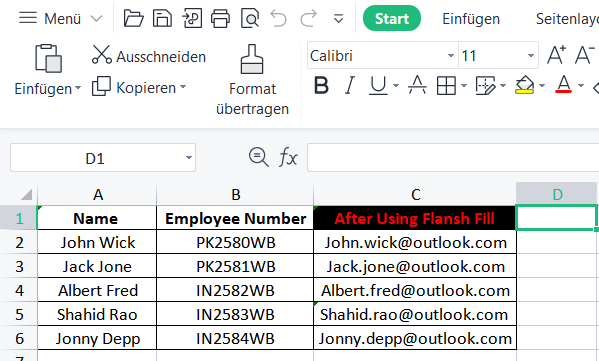Expand the draw border dropdown arrow

point(503,86)
